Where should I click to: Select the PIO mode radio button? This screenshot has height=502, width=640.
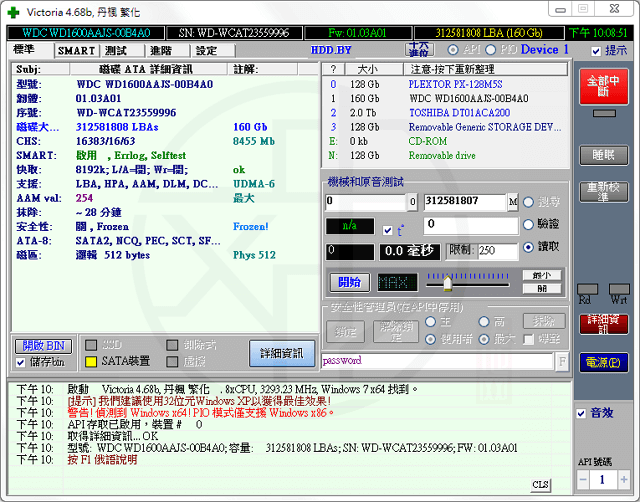click(x=491, y=50)
